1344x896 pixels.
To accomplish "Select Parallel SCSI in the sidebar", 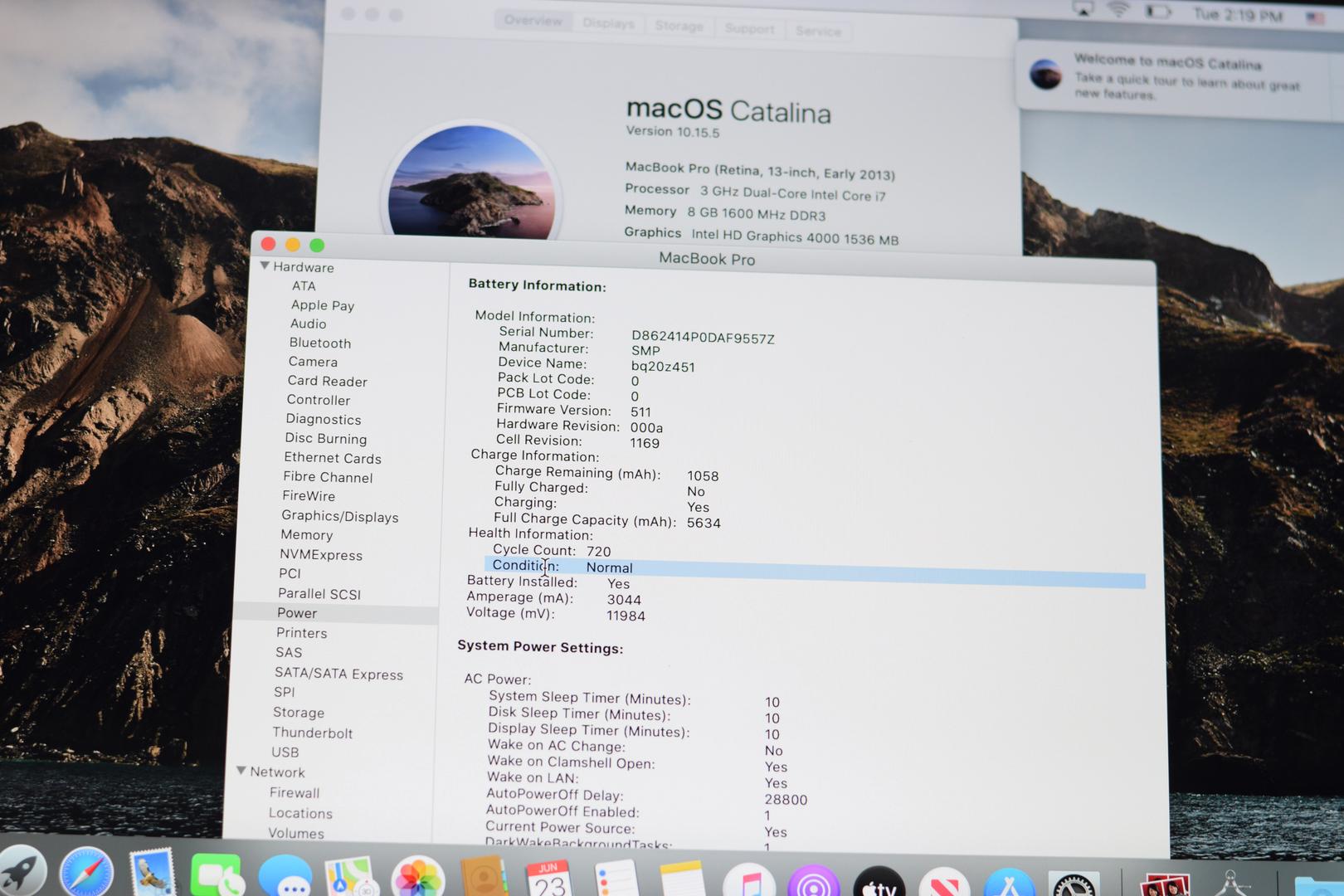I will coord(319,594).
